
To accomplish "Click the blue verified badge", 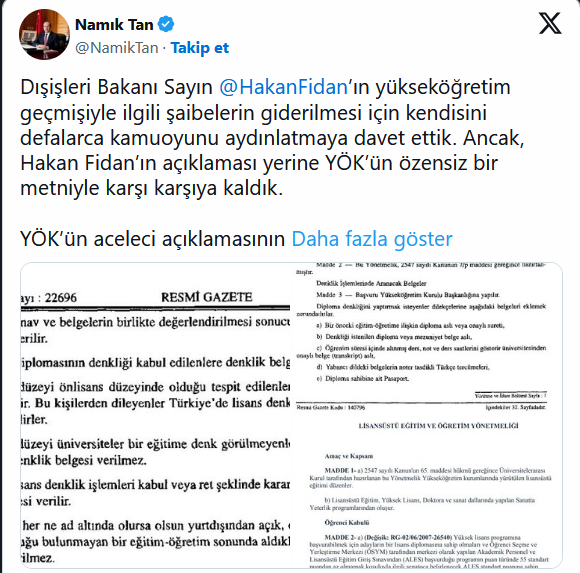I will [166, 24].
